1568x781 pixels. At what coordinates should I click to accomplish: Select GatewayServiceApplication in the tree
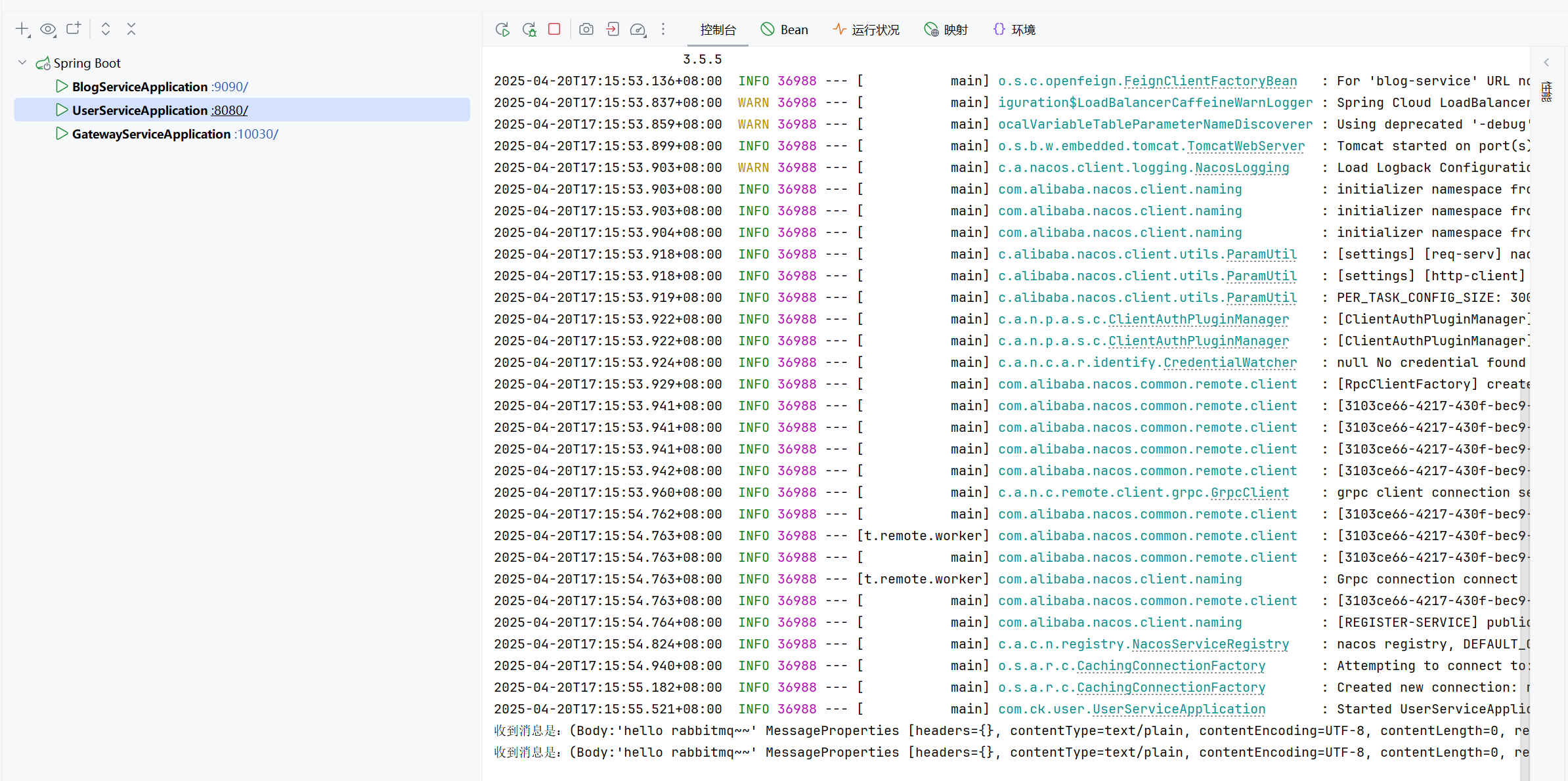(151, 134)
